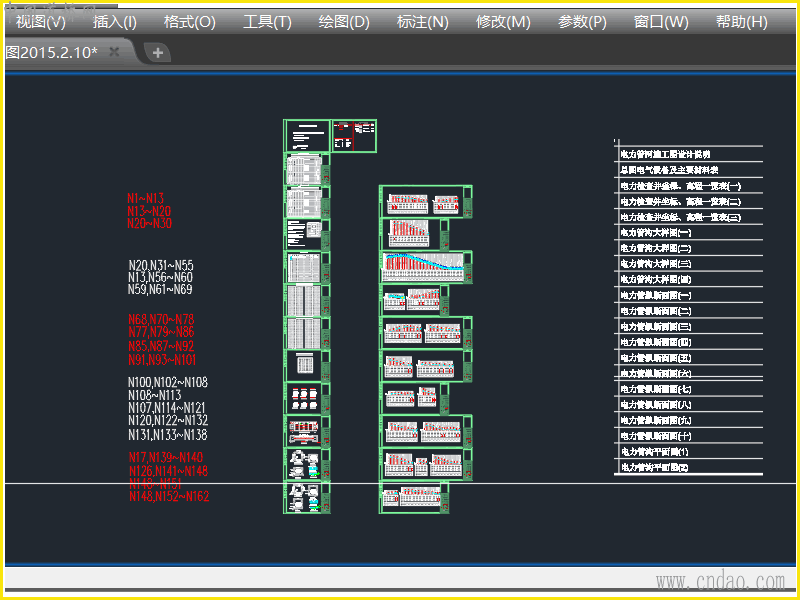This screenshot has height=600, width=800.
Task: Click table row 电力管纵断面图(九)
Action: point(689,420)
